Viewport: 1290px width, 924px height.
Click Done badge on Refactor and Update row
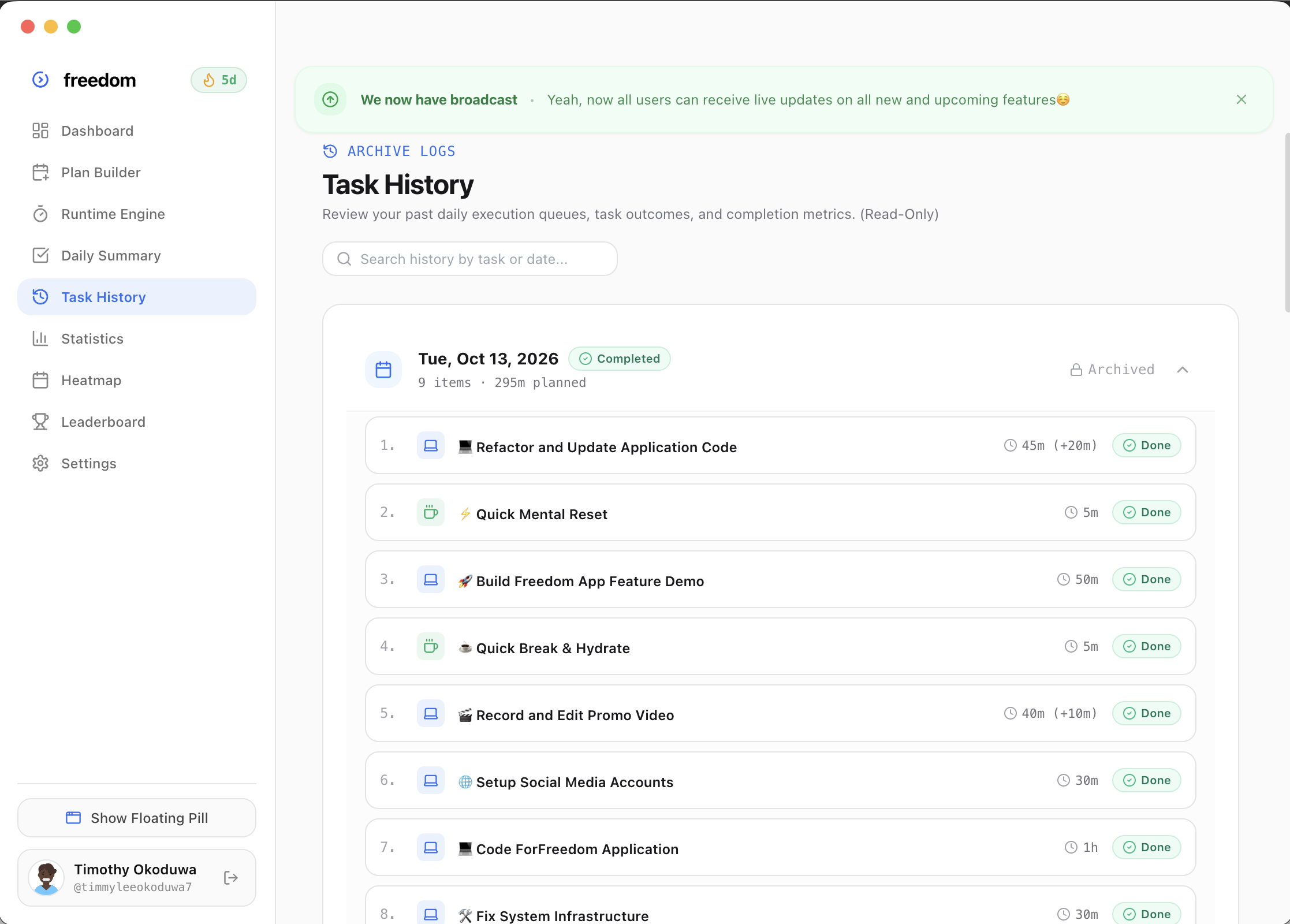point(1147,445)
